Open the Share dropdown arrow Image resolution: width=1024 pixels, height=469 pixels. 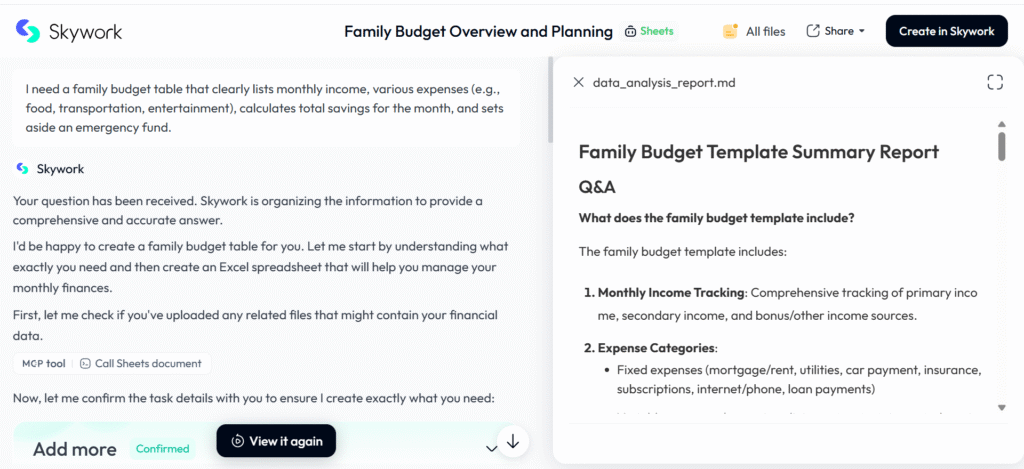coord(862,31)
